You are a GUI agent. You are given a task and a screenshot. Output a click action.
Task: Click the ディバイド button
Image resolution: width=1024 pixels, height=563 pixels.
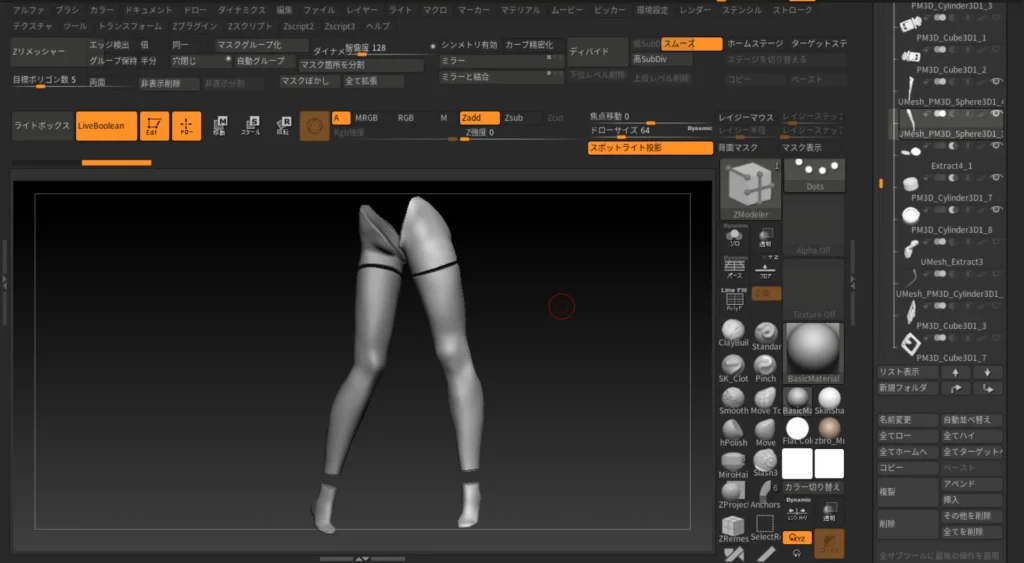(x=596, y=50)
